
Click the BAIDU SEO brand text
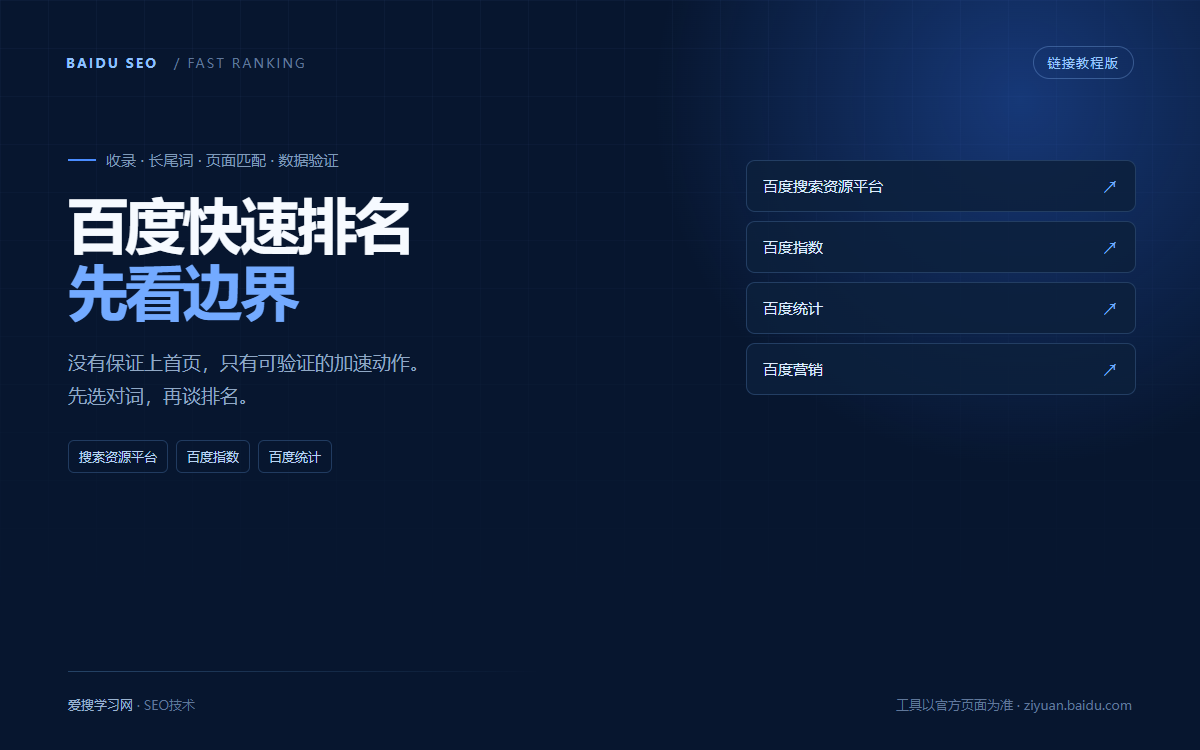tap(112, 63)
